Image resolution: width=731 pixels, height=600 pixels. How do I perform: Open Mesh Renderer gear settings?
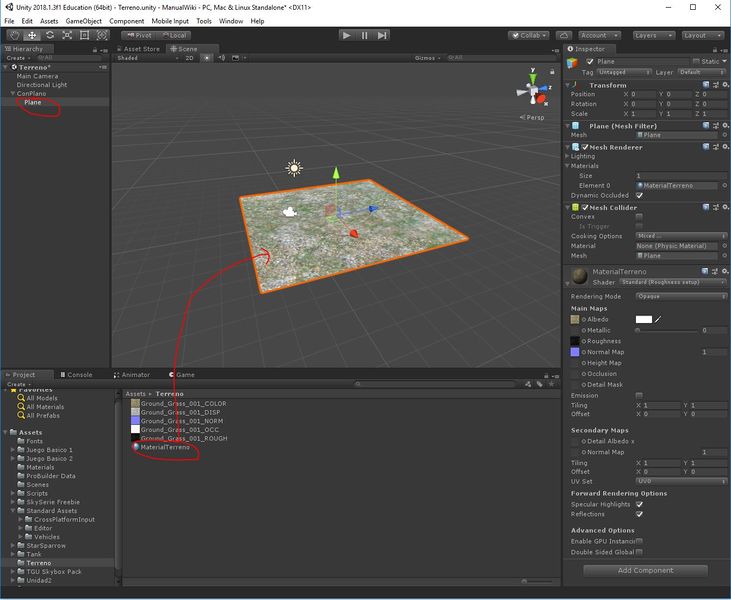pyautogui.click(x=725, y=147)
